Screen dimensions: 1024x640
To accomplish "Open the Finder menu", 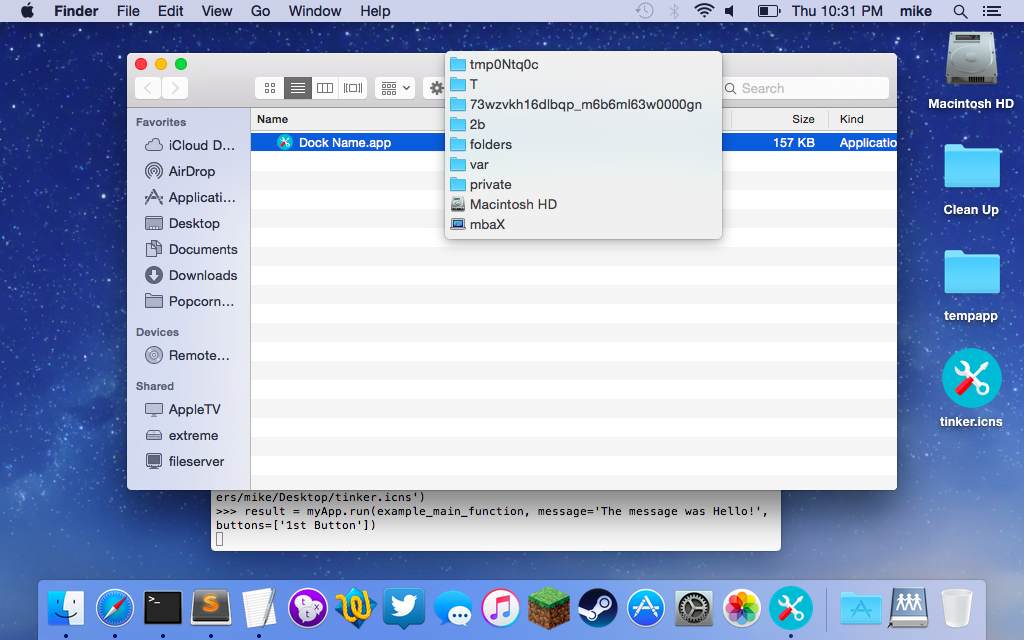I will pyautogui.click(x=76, y=11).
